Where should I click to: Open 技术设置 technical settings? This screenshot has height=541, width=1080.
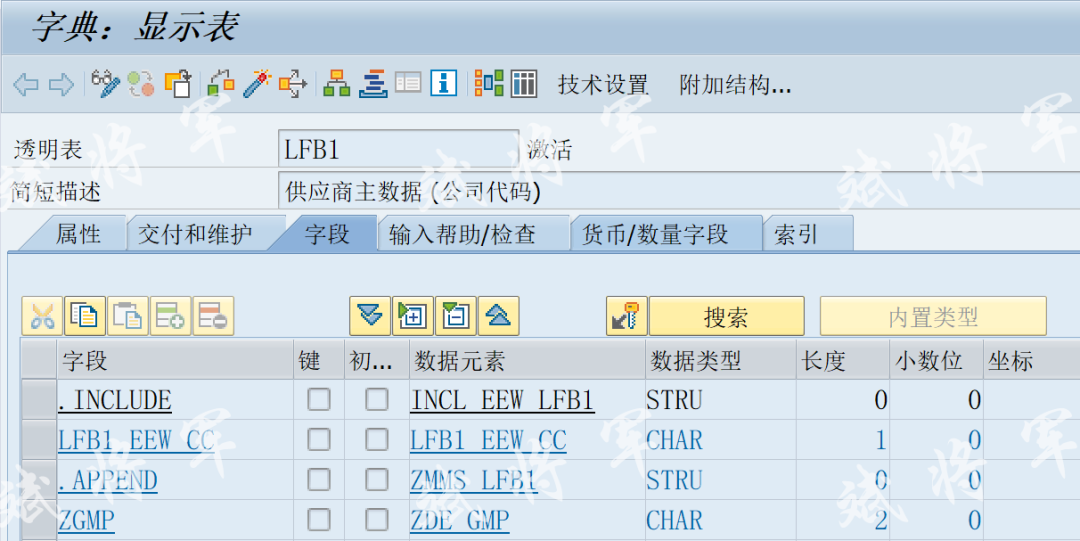tap(603, 85)
